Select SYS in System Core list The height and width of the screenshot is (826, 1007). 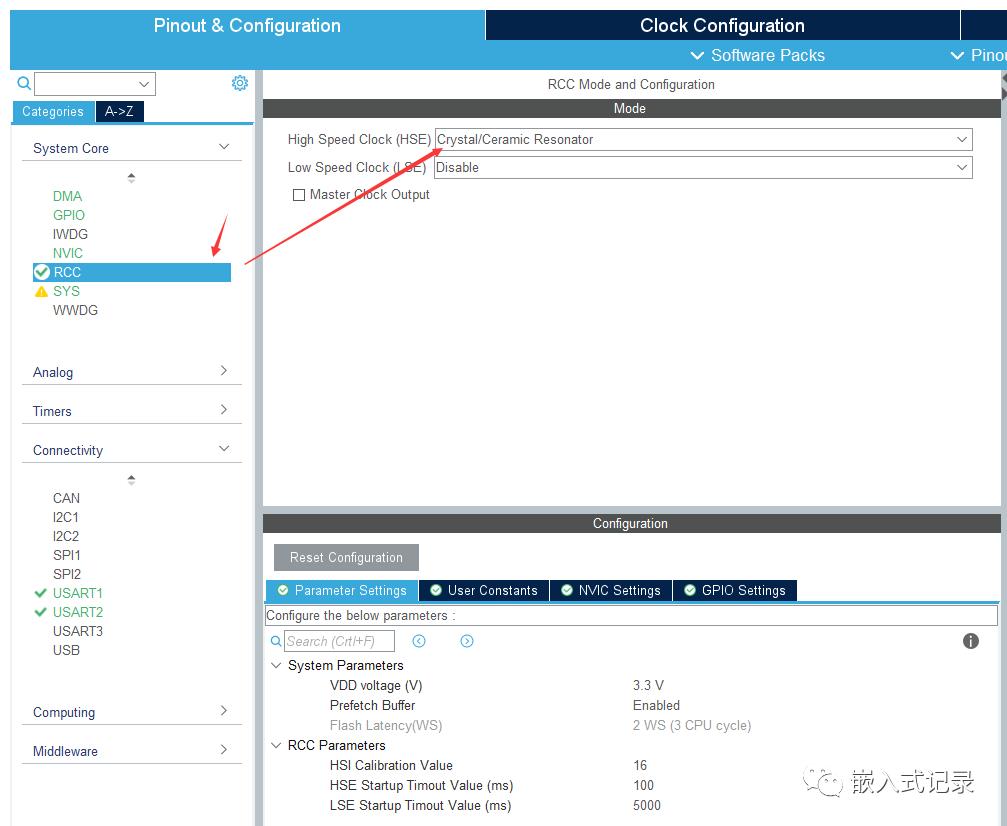[66, 292]
